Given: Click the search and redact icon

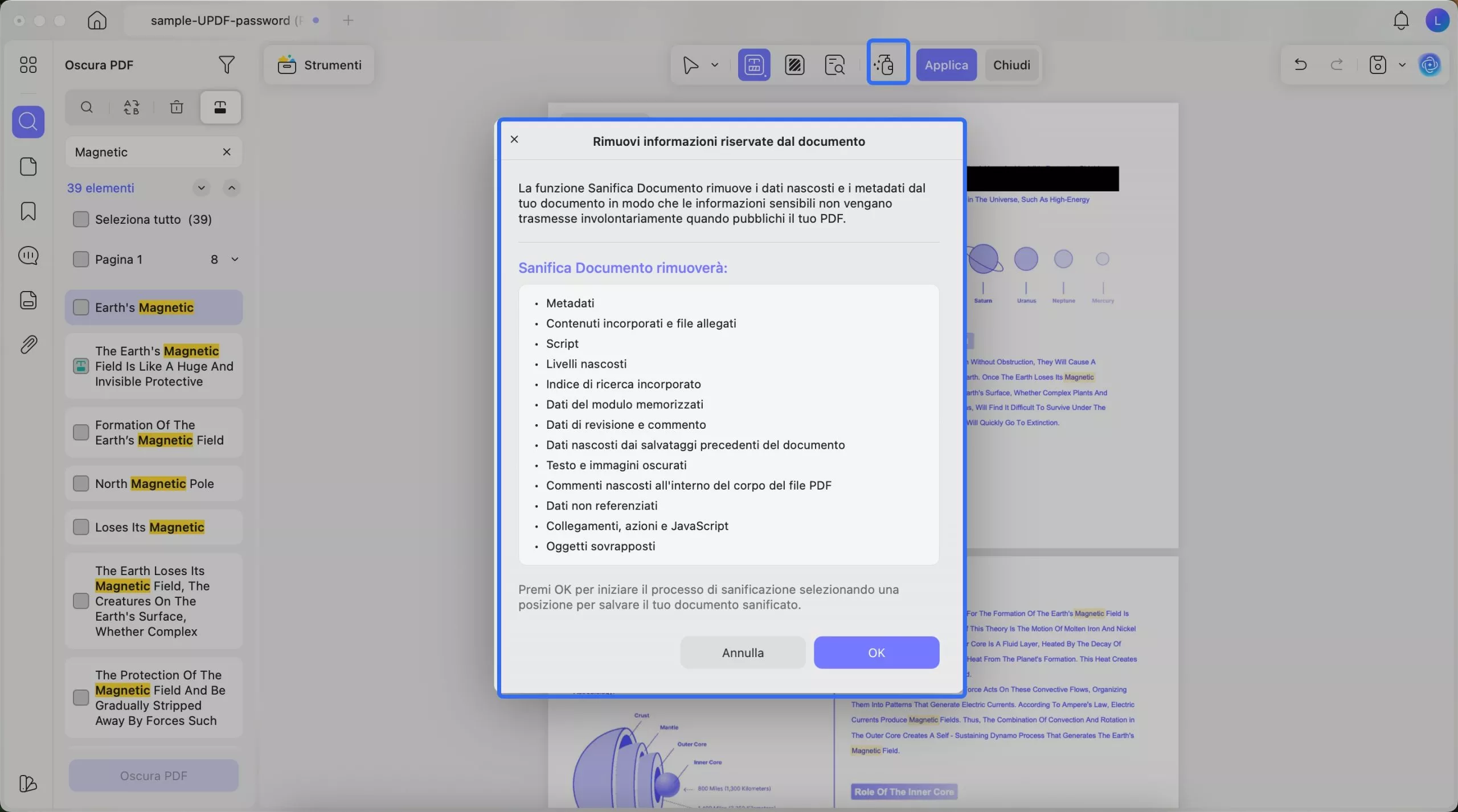Looking at the screenshot, I should pos(834,65).
